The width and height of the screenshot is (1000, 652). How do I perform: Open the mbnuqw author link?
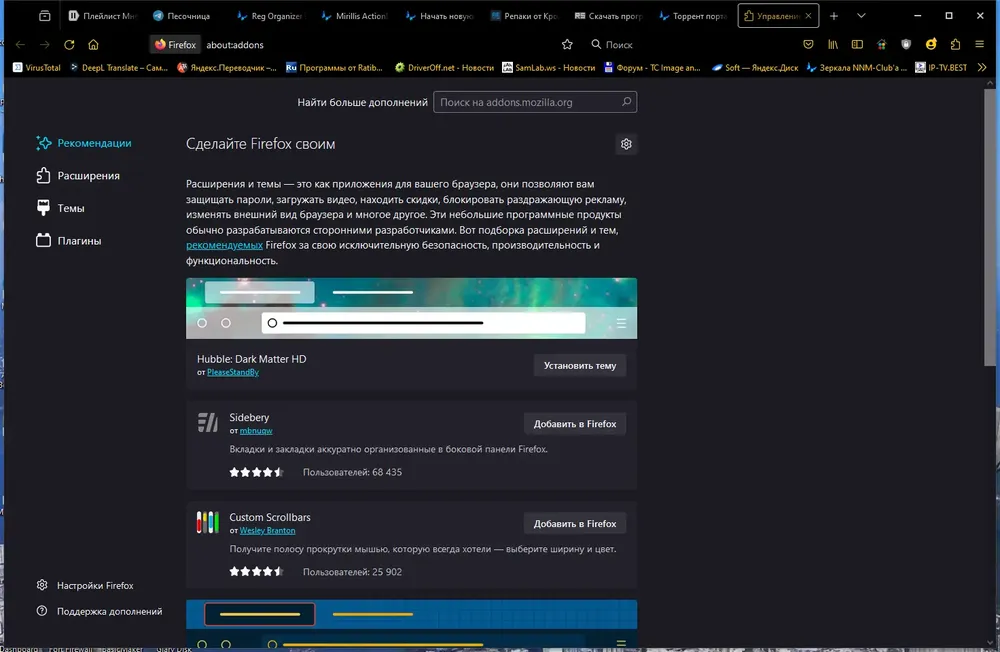pyautogui.click(x=256, y=431)
